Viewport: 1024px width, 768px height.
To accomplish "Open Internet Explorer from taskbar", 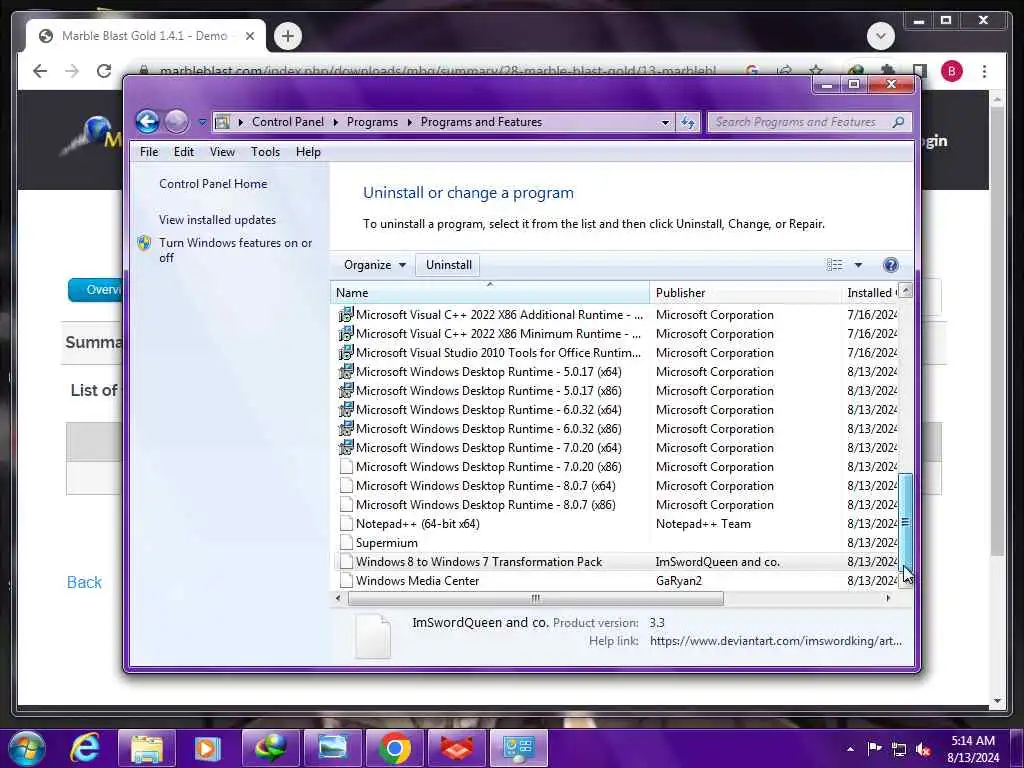I will point(86,748).
